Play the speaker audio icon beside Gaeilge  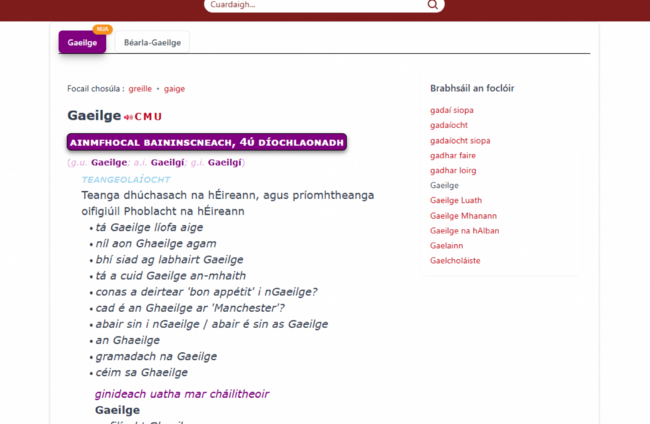point(127,117)
